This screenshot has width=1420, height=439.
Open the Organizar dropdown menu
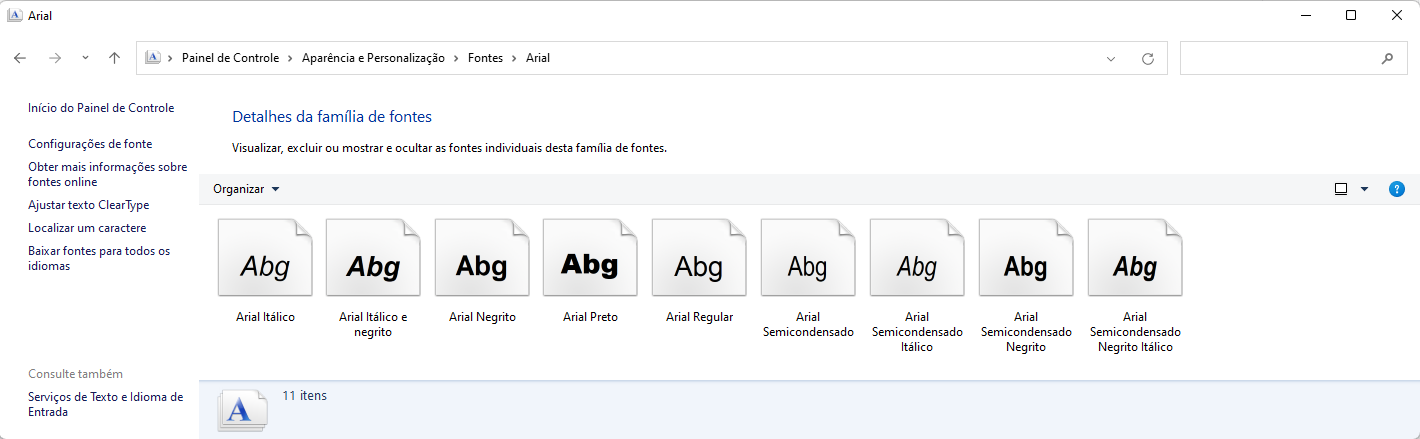[x=247, y=189]
